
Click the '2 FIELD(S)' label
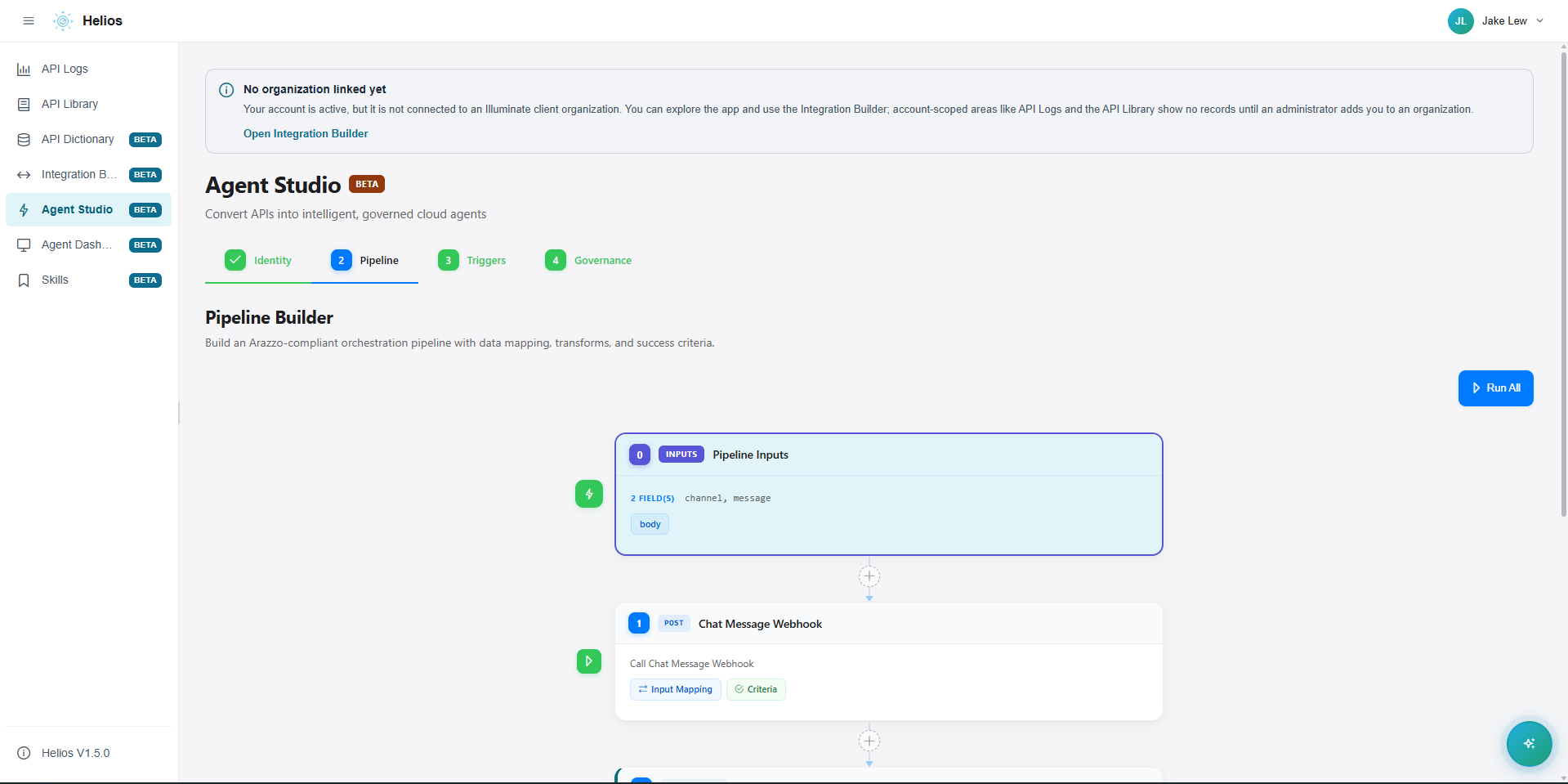pos(652,498)
